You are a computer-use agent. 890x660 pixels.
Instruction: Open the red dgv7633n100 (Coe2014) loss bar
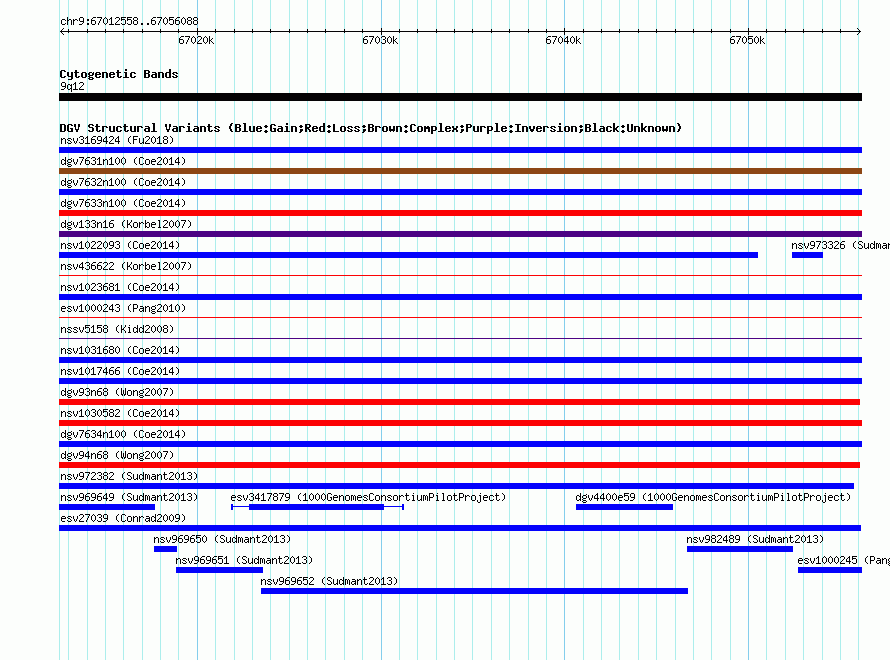(460, 213)
